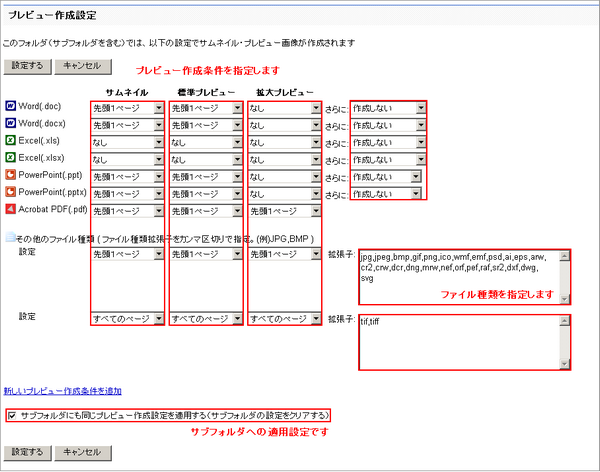This screenshot has height=472, width=600.
Task: Click the 拡大プレビュー column header text
Action: point(284,92)
